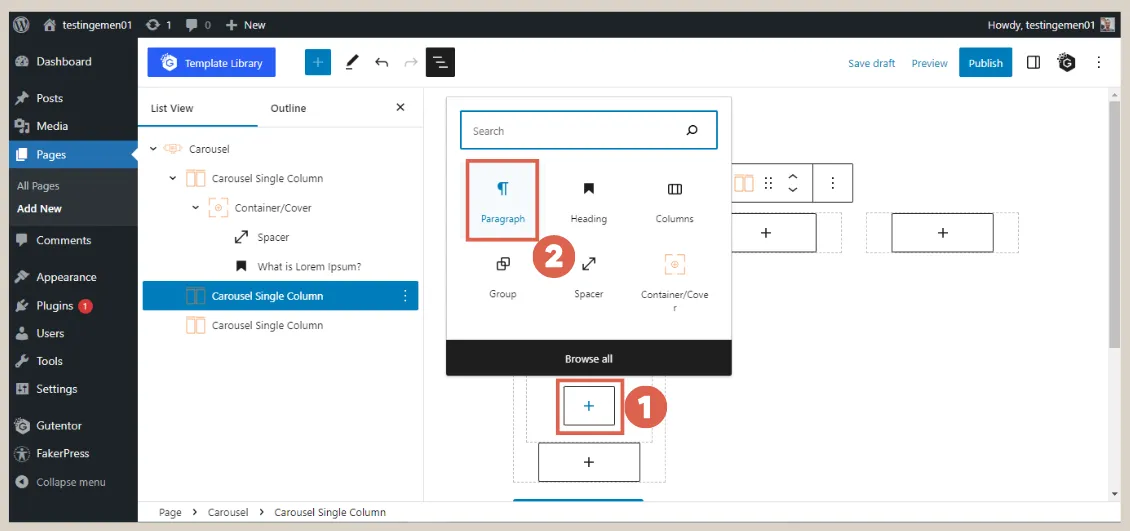Image resolution: width=1130 pixels, height=531 pixels.
Task: Select the pencil Tools icon in toolbar
Action: pyautogui.click(x=351, y=63)
